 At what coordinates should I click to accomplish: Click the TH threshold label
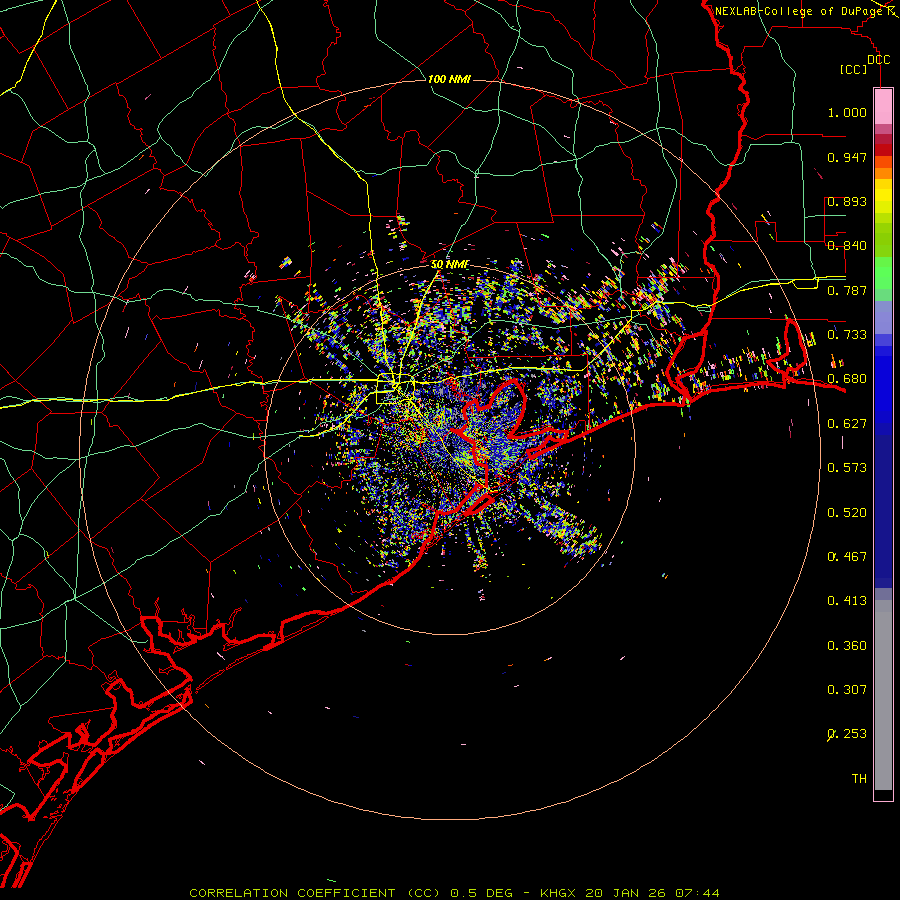[859, 779]
